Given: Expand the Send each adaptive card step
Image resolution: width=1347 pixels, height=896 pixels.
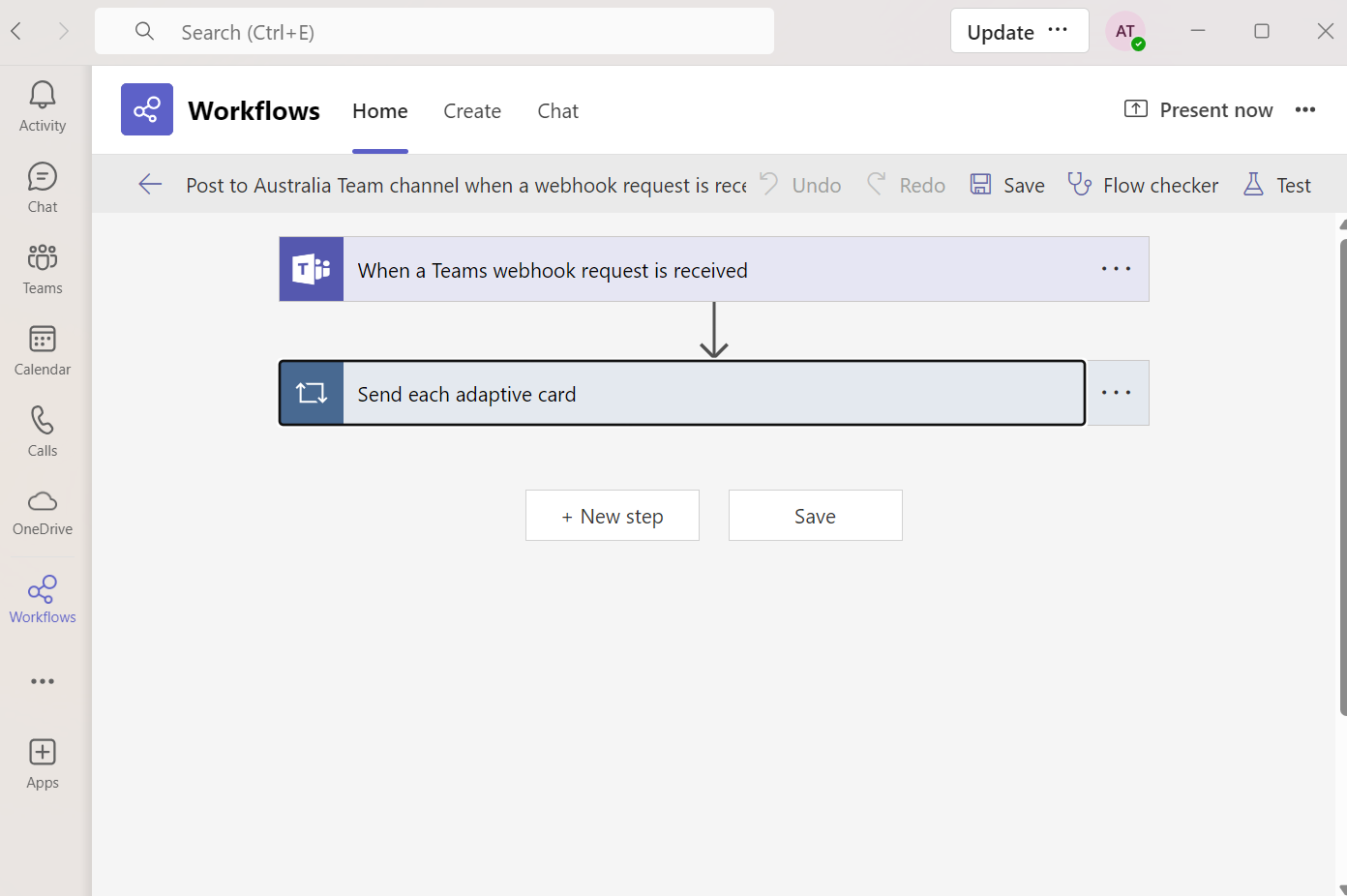Looking at the screenshot, I should coord(682,393).
